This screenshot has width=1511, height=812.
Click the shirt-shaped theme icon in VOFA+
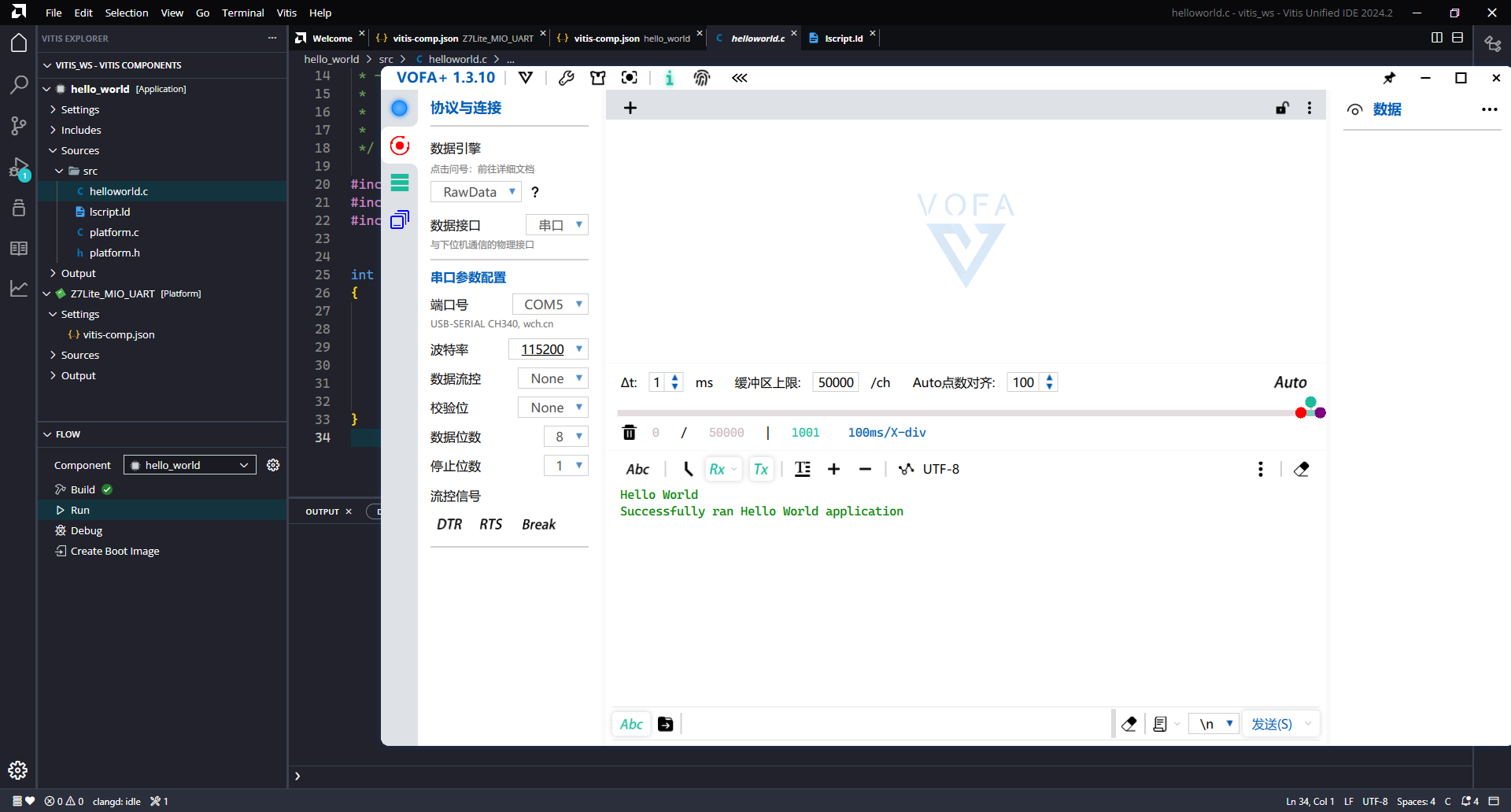point(598,78)
